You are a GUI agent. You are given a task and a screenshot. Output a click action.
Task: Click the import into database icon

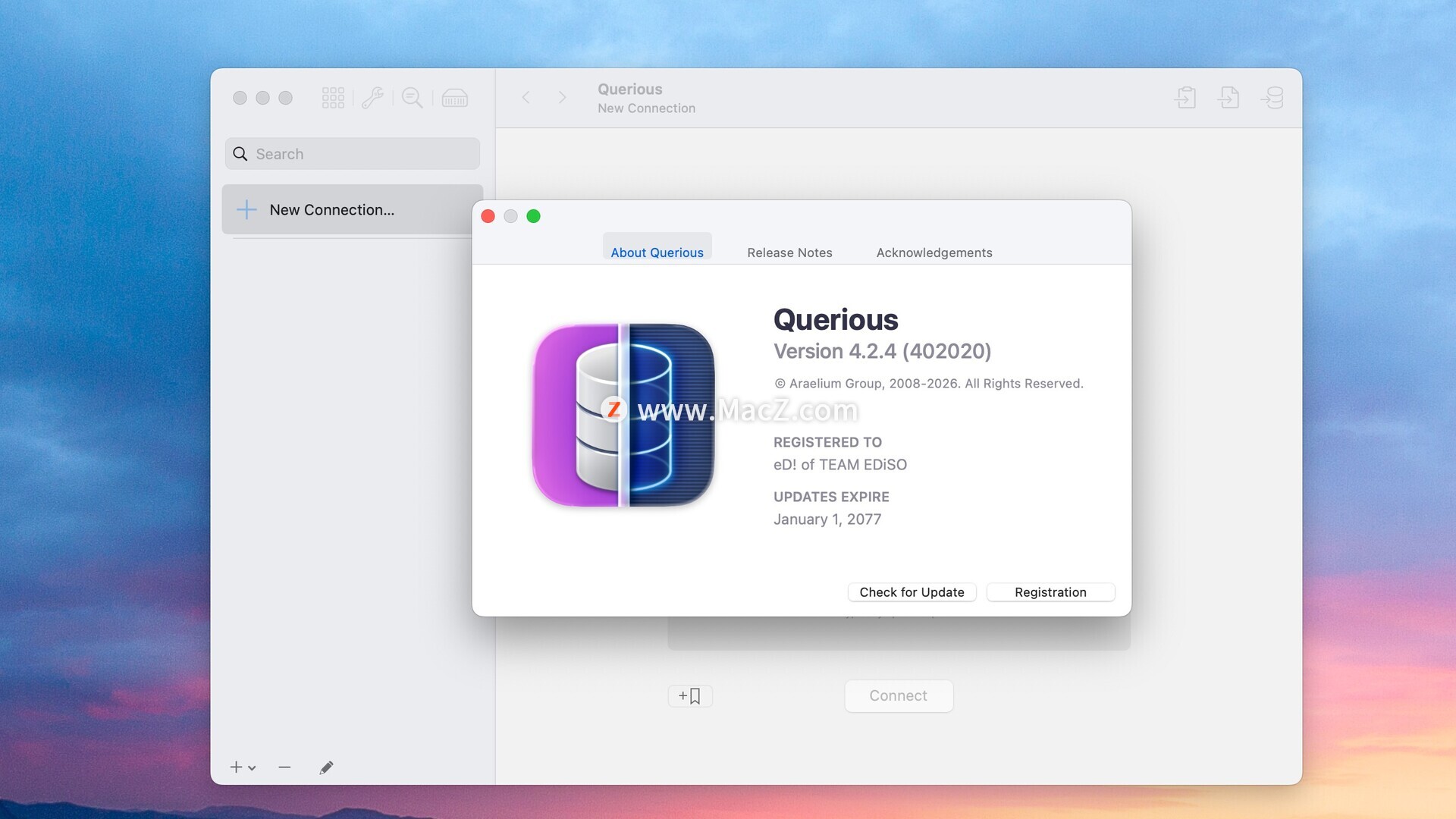[x=1272, y=98]
